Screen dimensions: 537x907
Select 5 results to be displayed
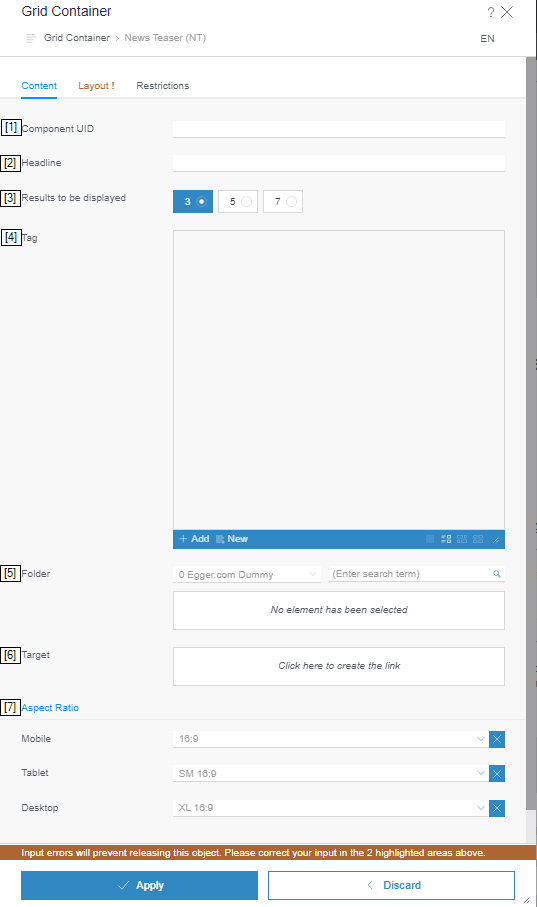click(238, 201)
